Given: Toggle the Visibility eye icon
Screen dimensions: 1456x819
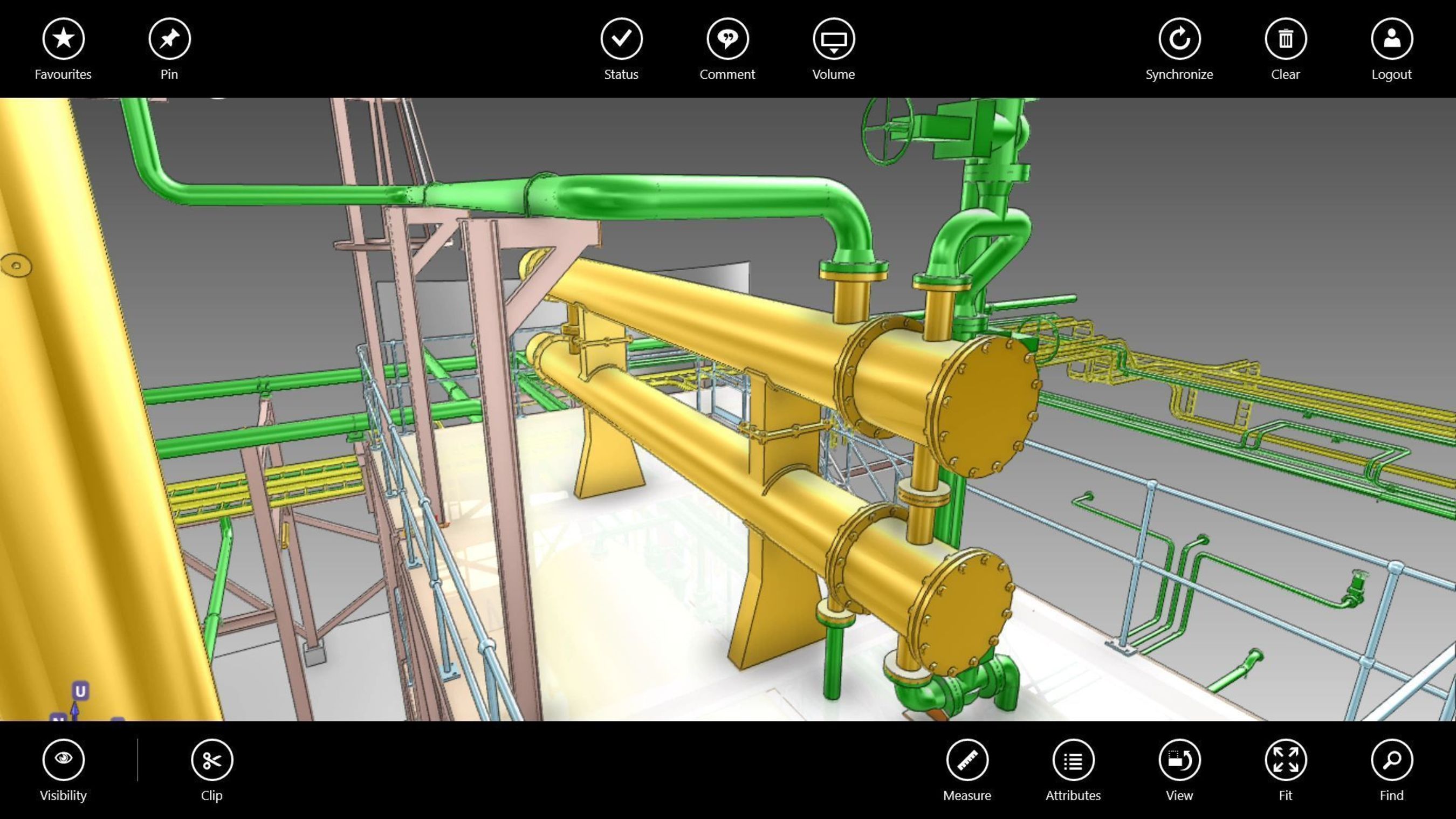Looking at the screenshot, I should [63, 760].
